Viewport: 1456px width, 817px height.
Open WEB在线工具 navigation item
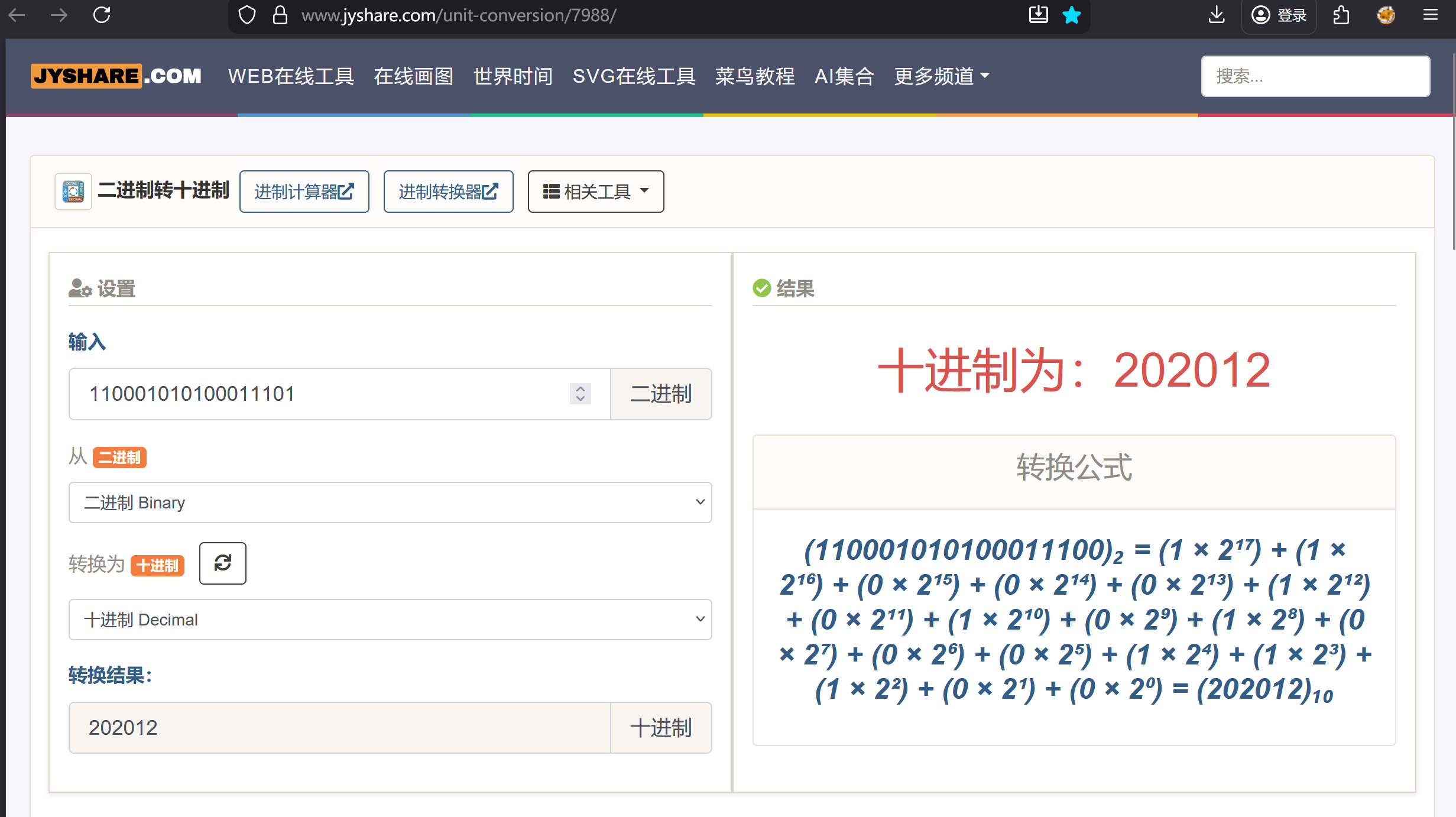[x=291, y=76]
